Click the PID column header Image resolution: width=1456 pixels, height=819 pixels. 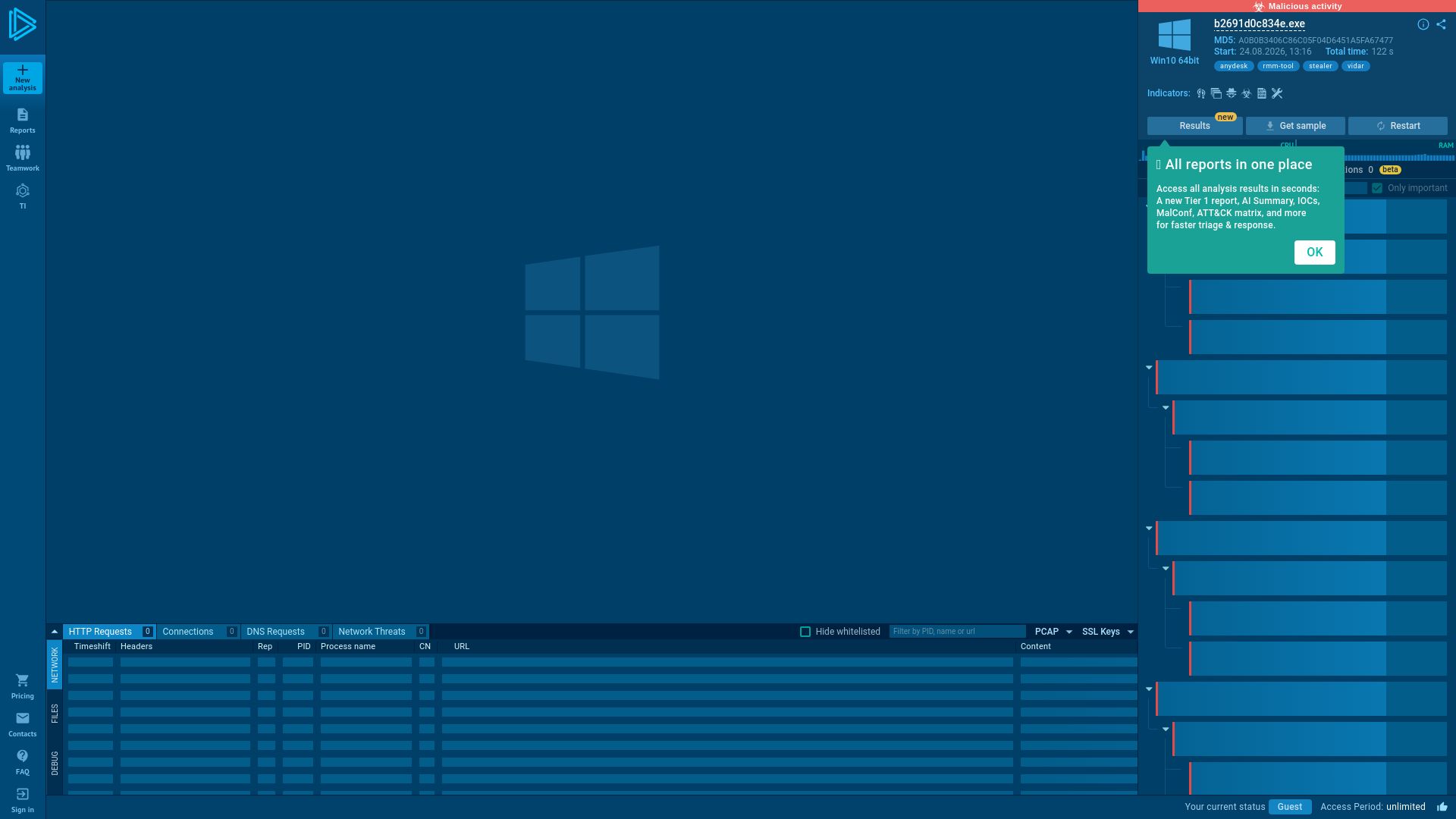coord(304,647)
